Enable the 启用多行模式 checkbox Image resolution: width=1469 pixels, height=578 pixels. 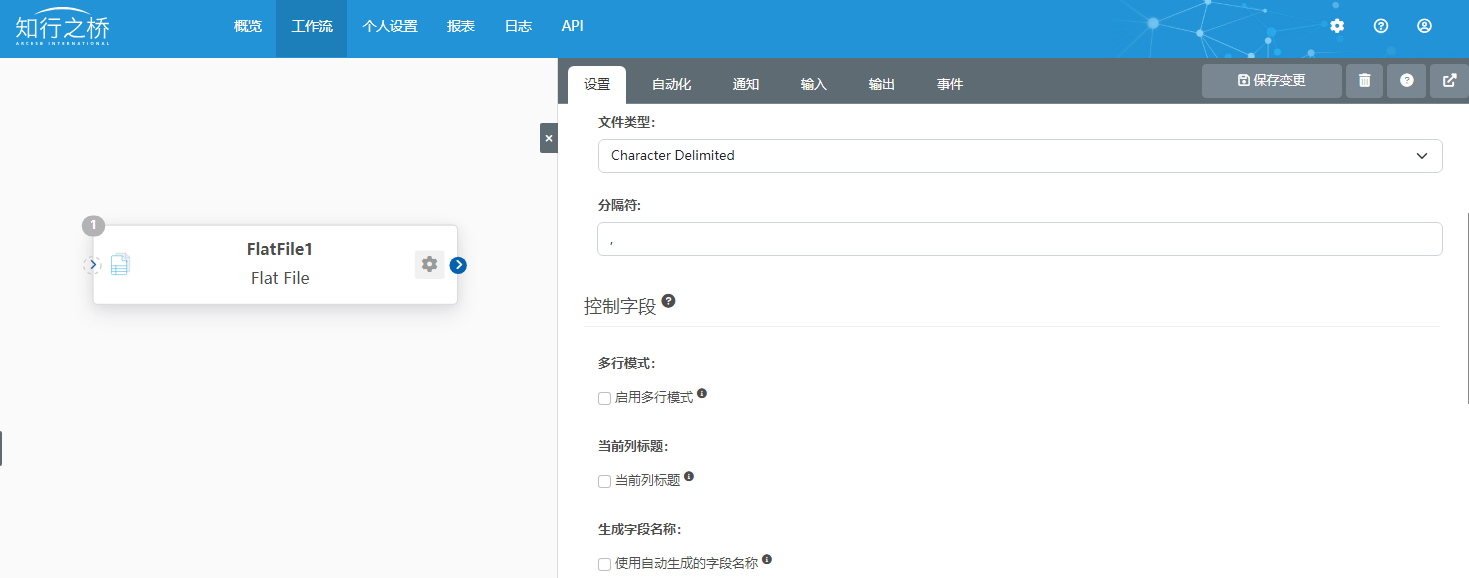tap(604, 398)
